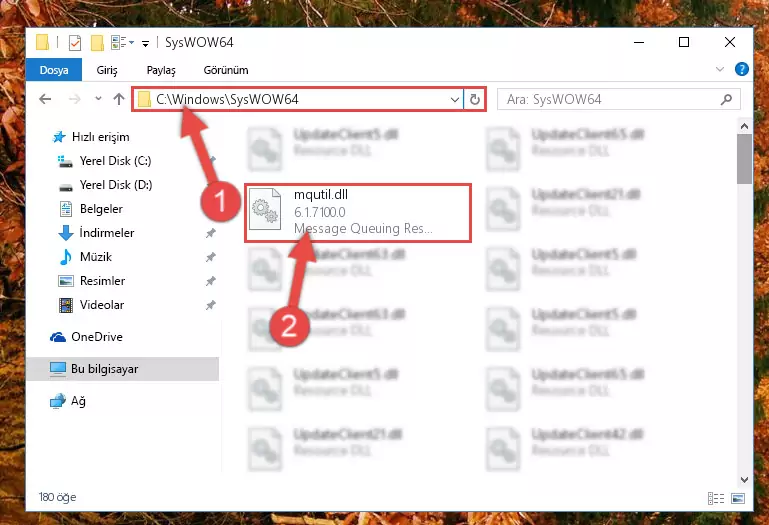
Task: Click the mqutil.dll file name
Action: 321,195
